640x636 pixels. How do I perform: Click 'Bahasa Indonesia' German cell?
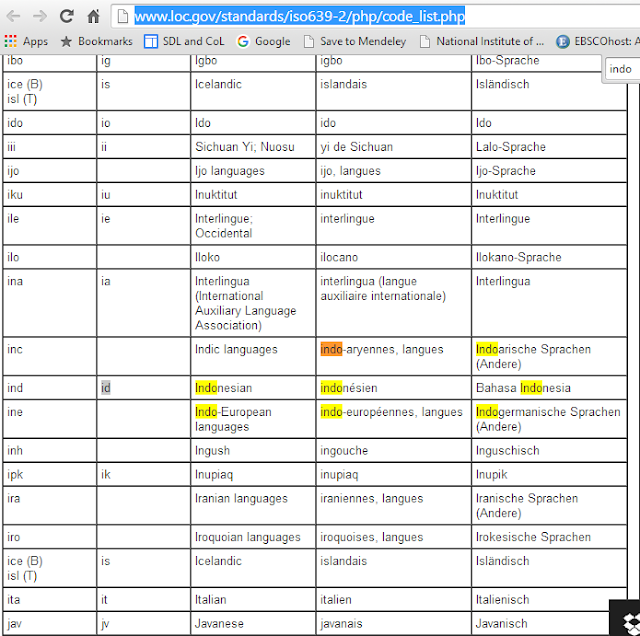click(549, 387)
